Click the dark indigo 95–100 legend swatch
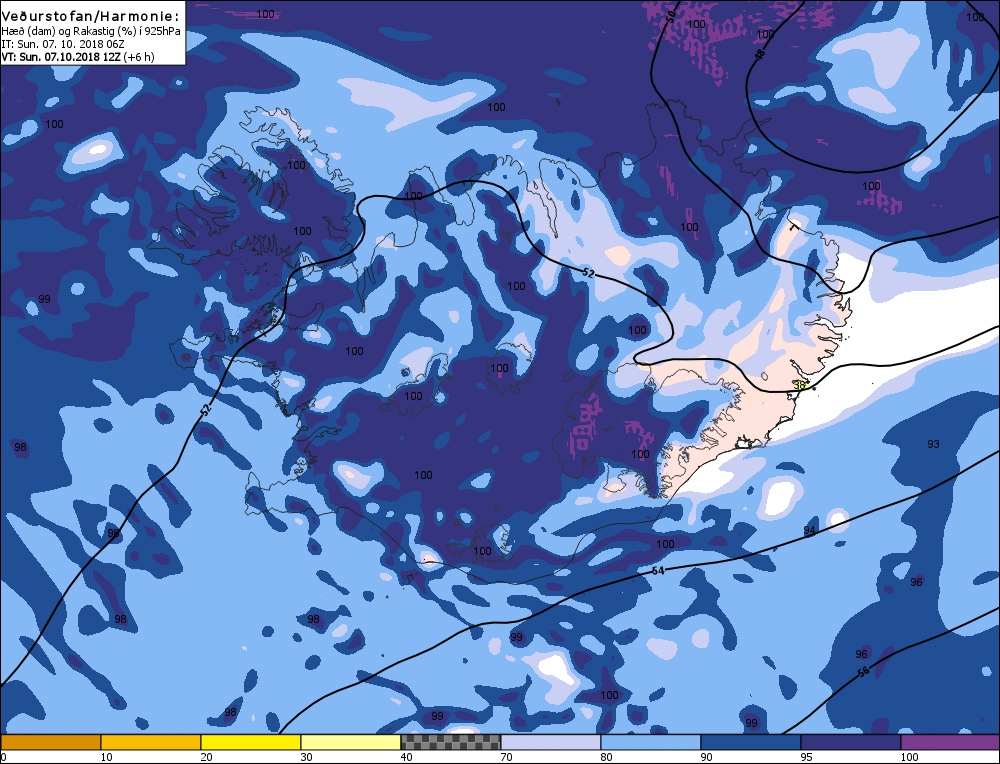Viewport: 1000px width, 764px height. click(851, 742)
